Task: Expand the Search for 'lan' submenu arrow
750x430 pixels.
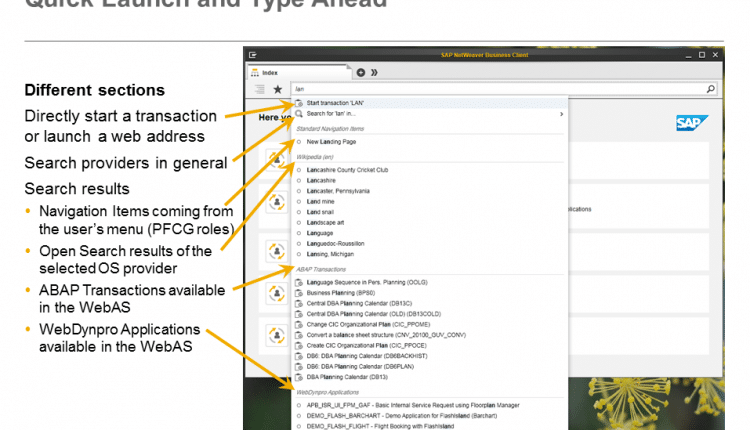Action: coord(562,114)
